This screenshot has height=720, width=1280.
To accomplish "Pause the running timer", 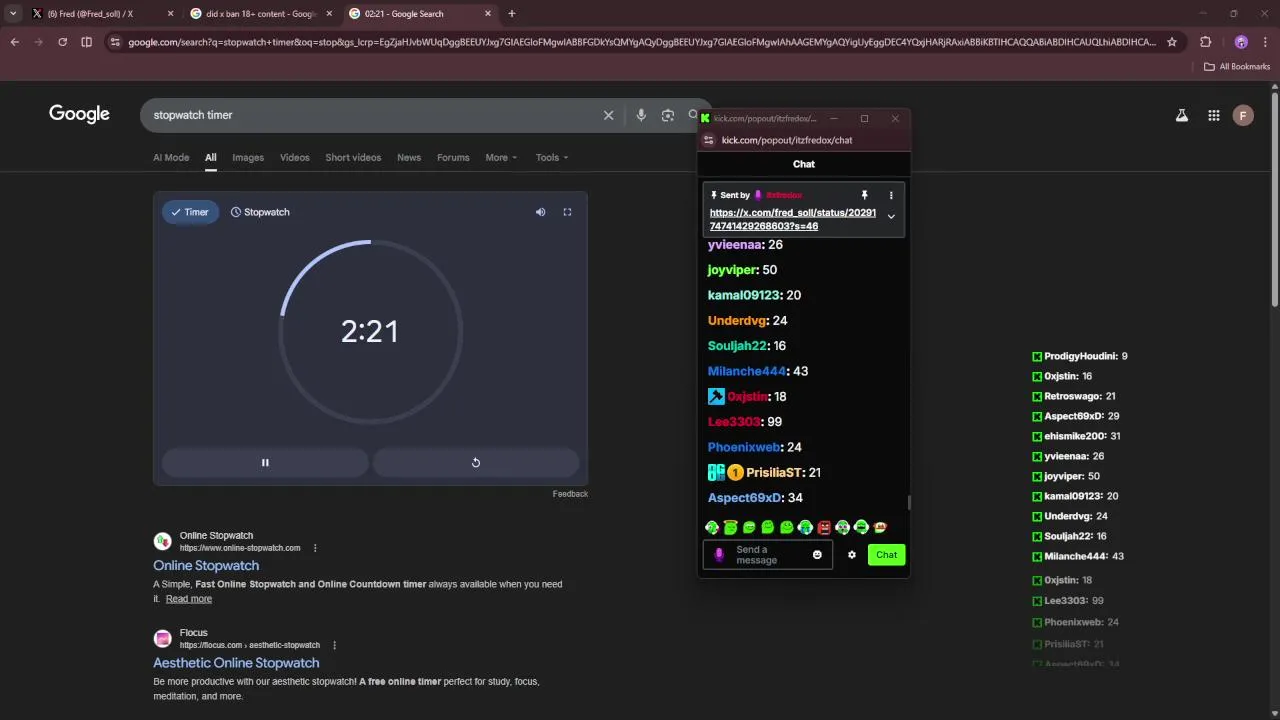I will point(265,462).
